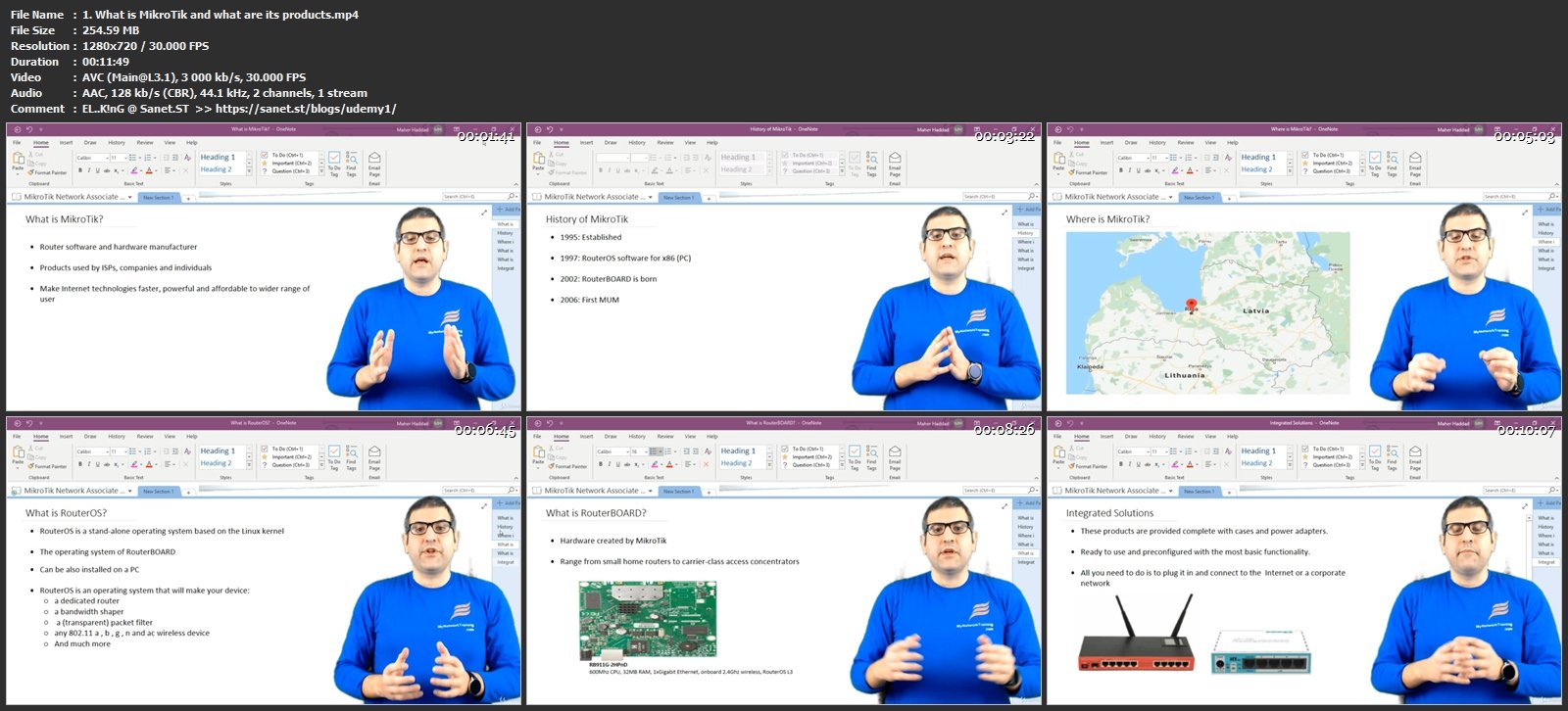Click Email Page in the 'Integrated Solutions' frame
The image size is (1568, 711).
(1415, 456)
